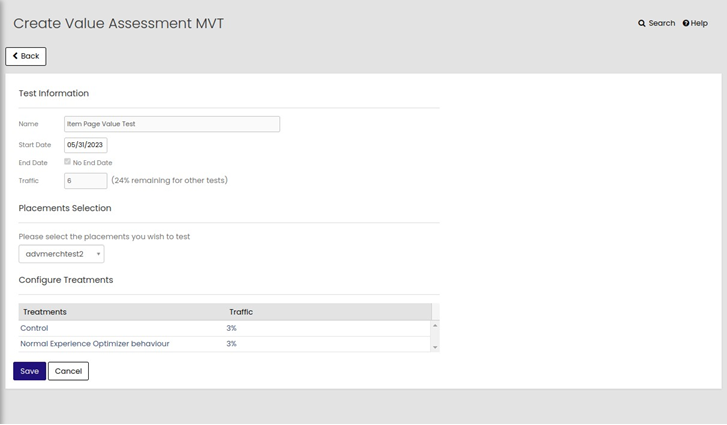Cancel the test creation
Screen dimensions: 727x425
click(x=68, y=371)
